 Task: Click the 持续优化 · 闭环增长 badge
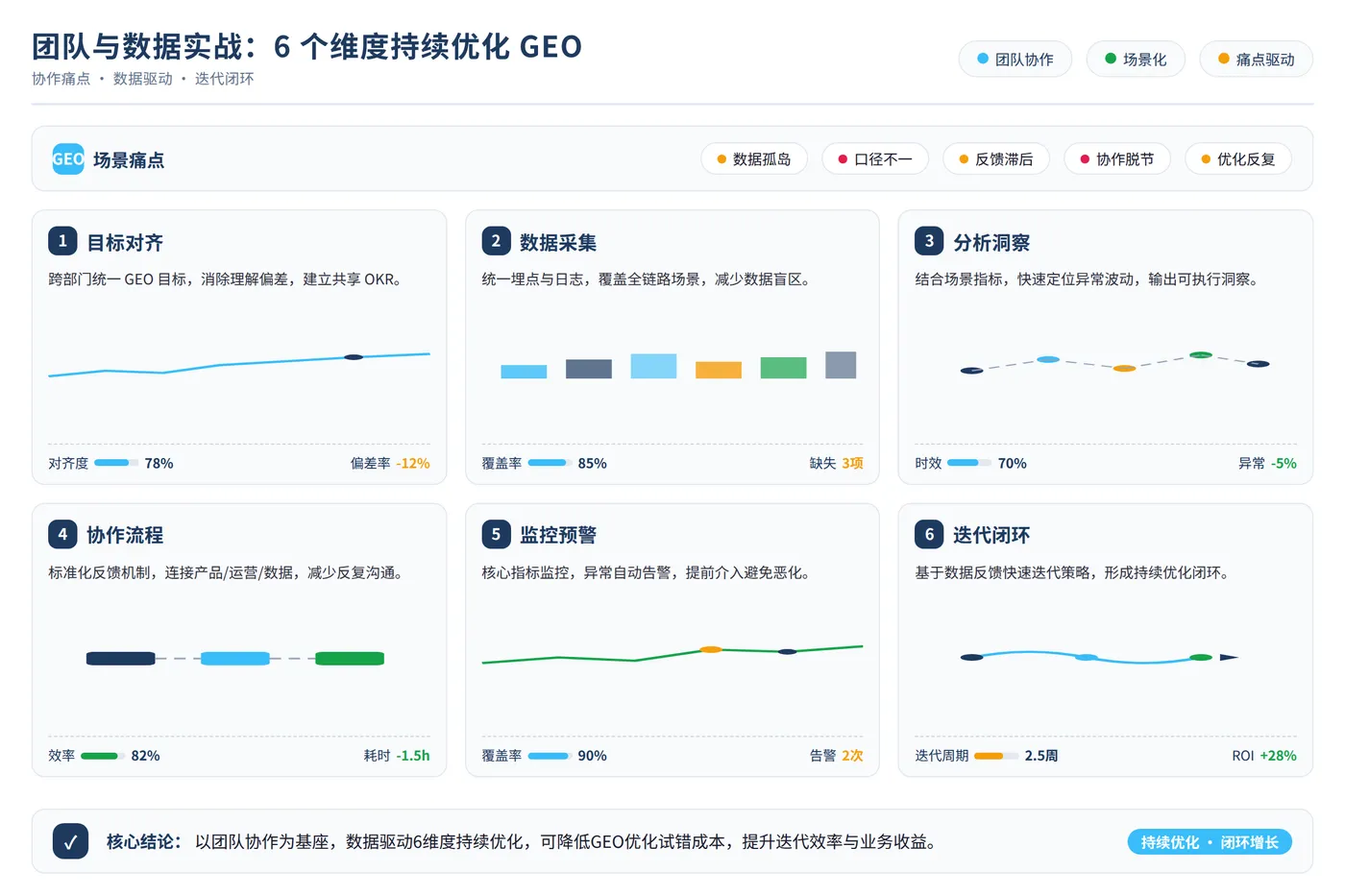tap(1210, 842)
